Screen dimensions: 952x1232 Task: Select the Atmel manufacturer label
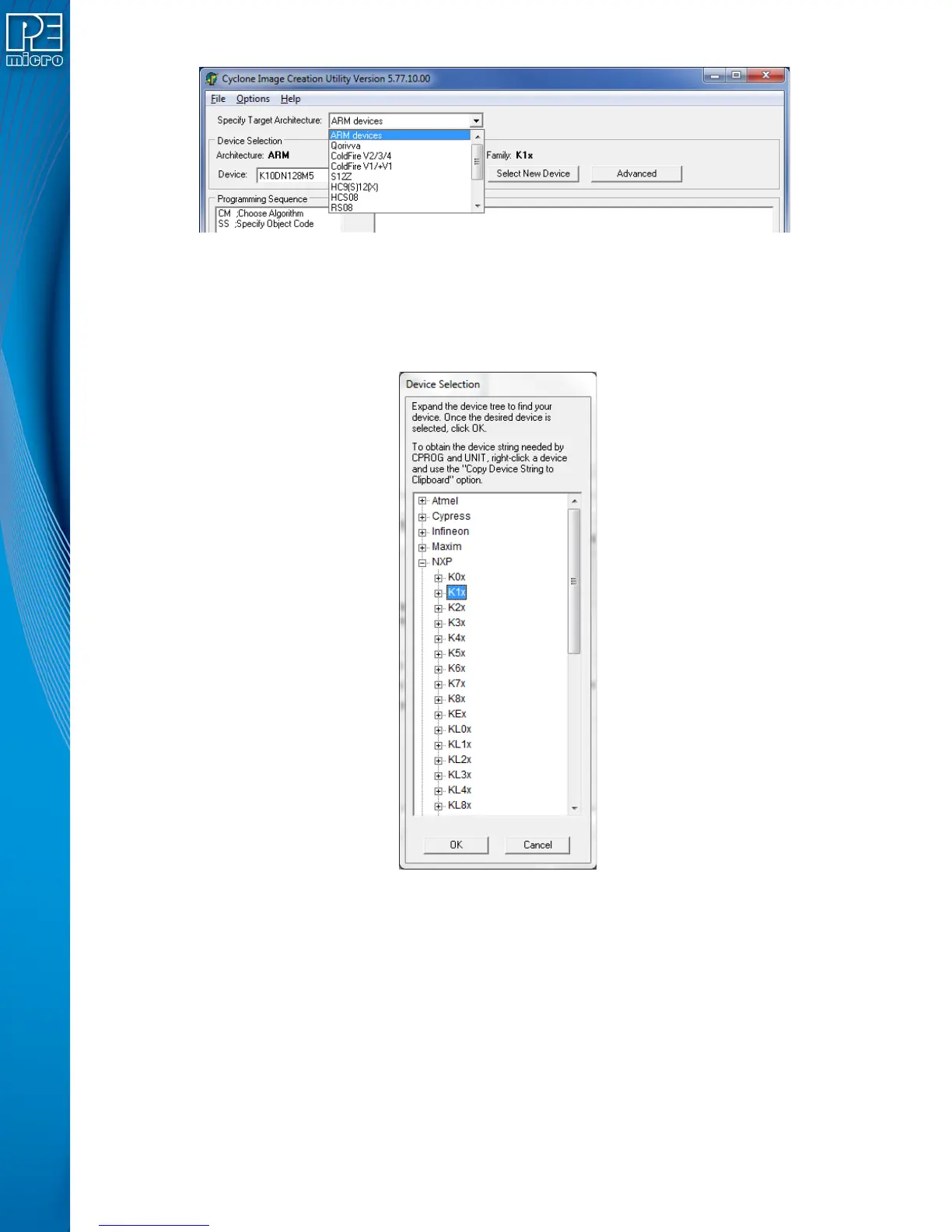pyautogui.click(x=445, y=501)
